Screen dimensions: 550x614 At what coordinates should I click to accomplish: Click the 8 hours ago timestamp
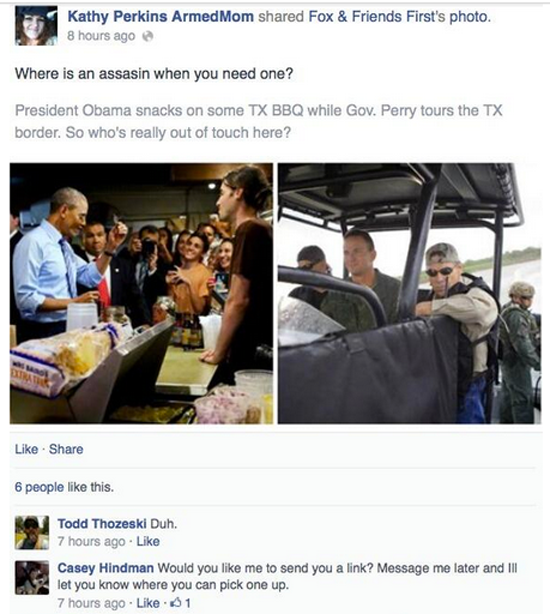point(101,36)
